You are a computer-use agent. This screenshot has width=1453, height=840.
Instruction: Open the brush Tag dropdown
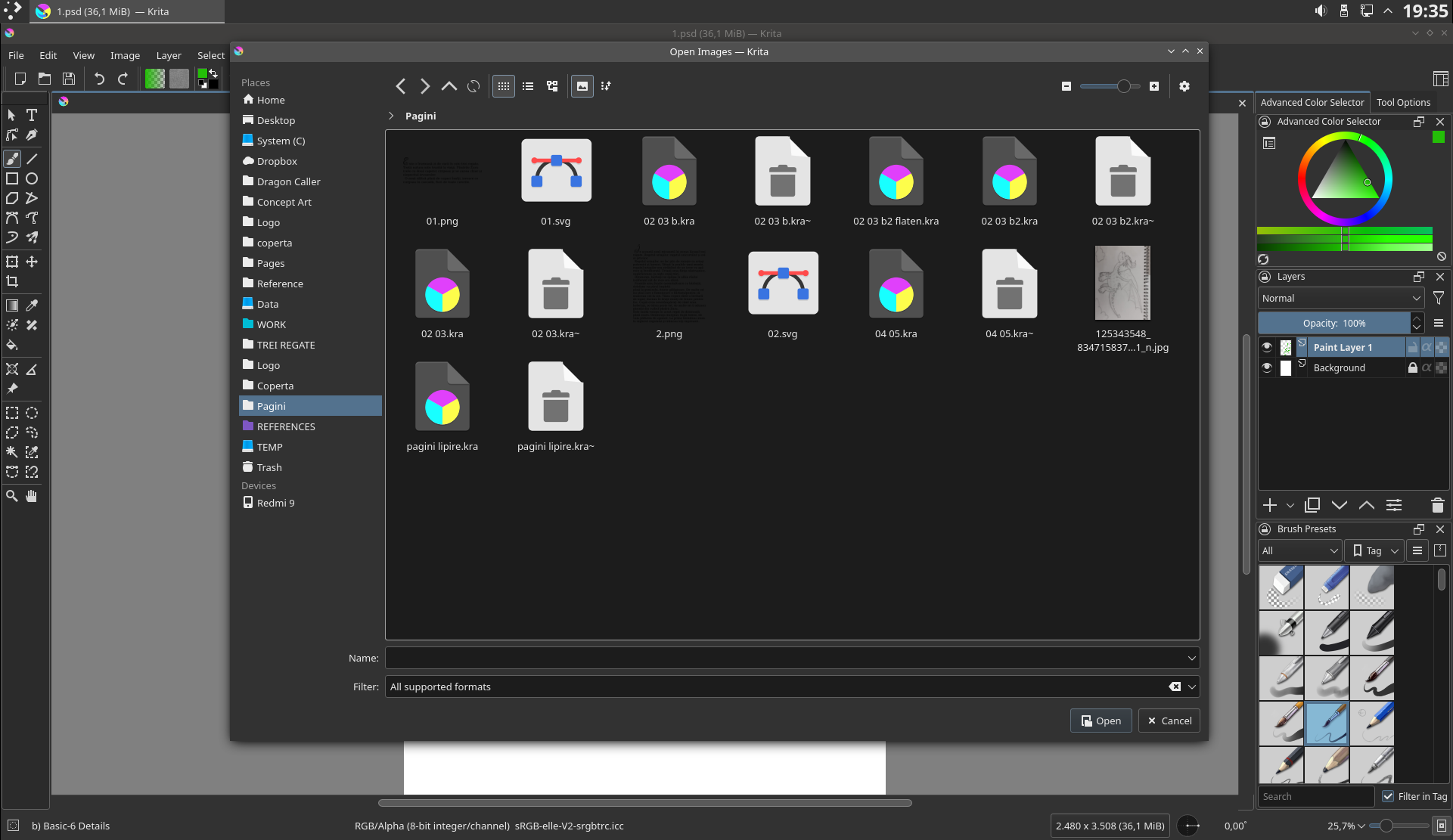pos(1376,550)
